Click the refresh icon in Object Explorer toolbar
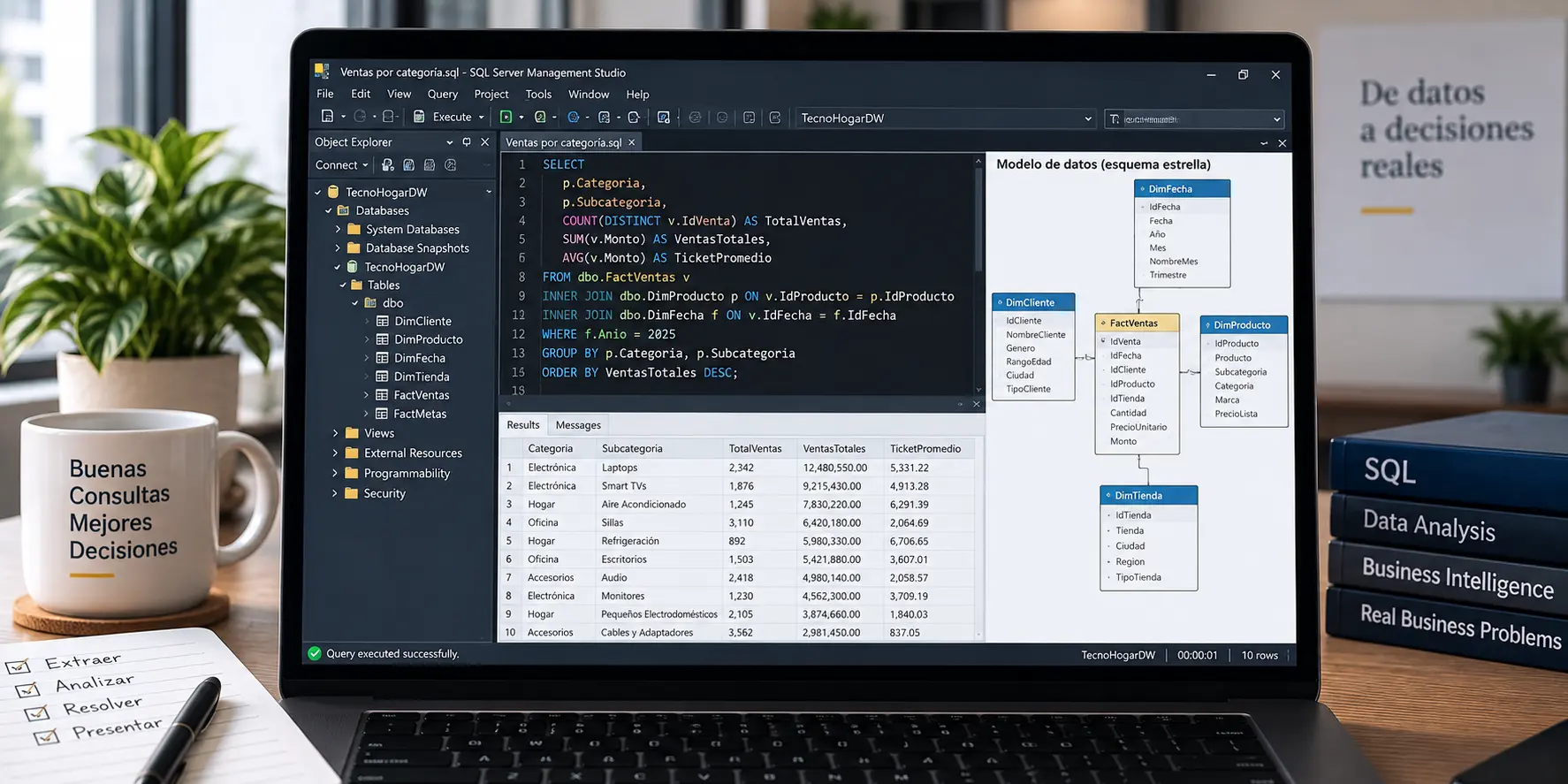 pos(451,165)
